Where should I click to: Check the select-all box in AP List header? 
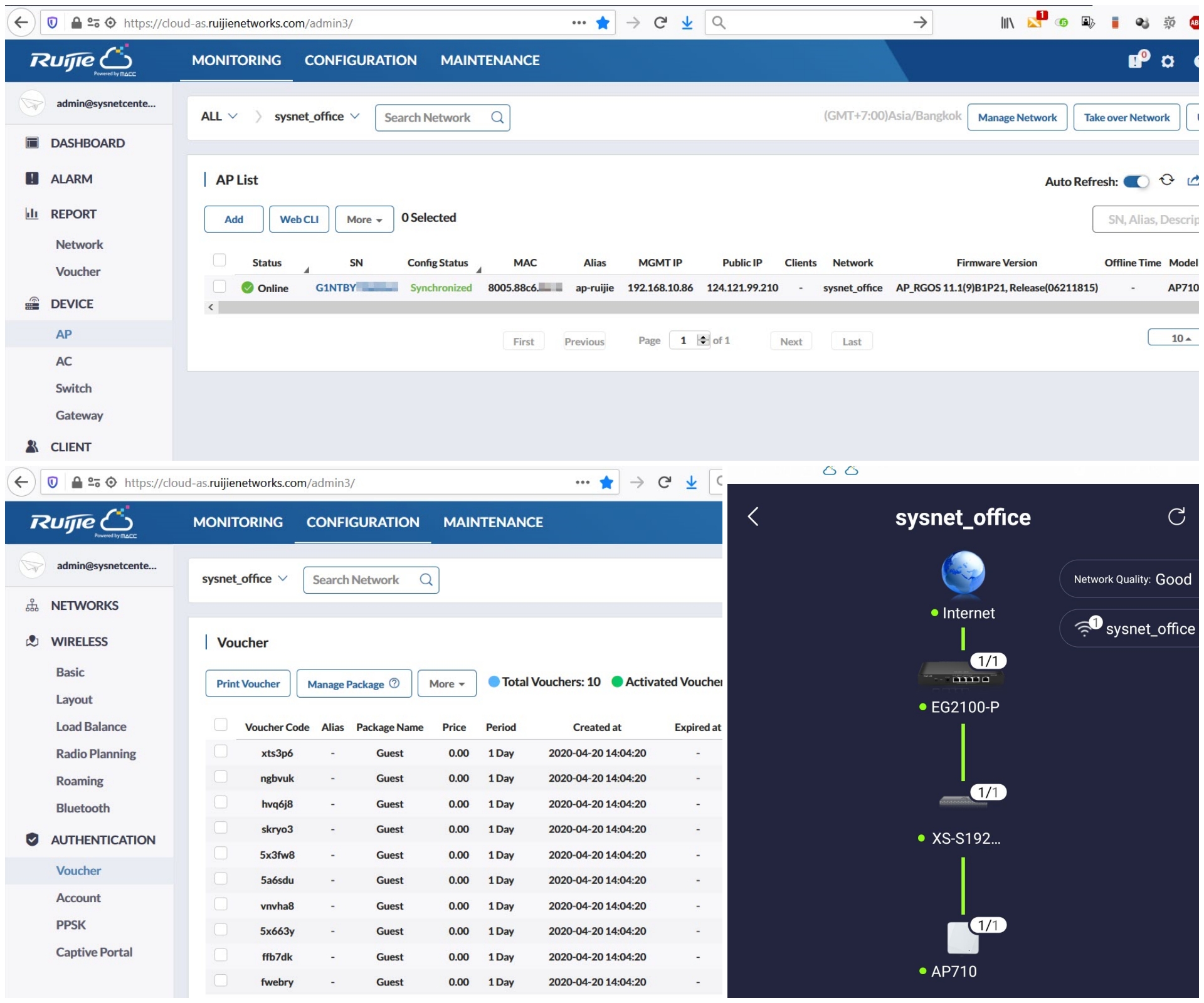[220, 261]
